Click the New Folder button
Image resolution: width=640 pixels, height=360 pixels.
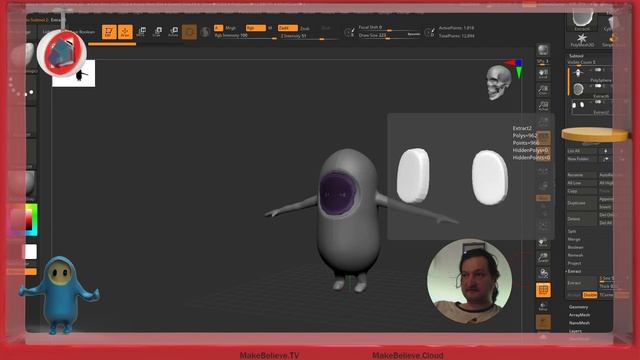point(582,159)
